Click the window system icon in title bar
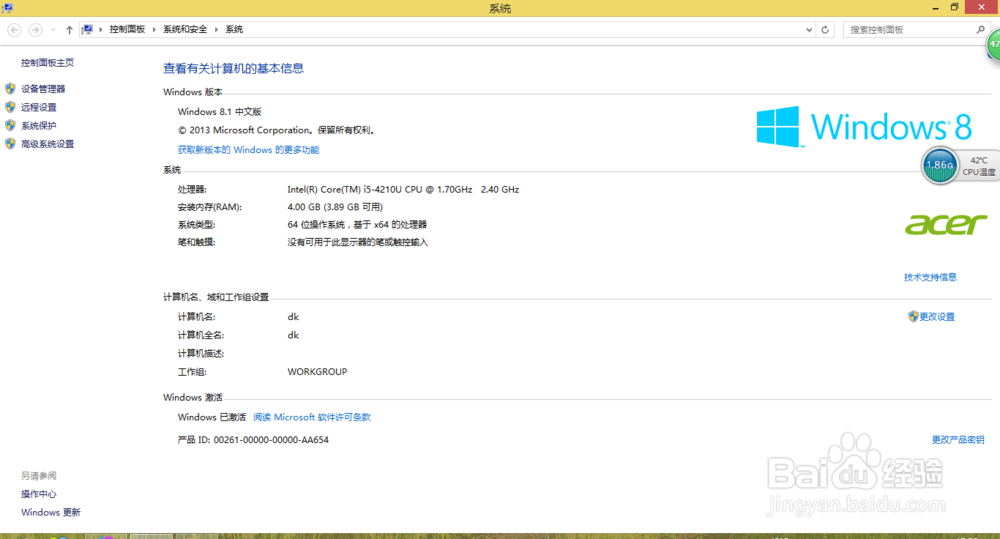 [x=7, y=8]
